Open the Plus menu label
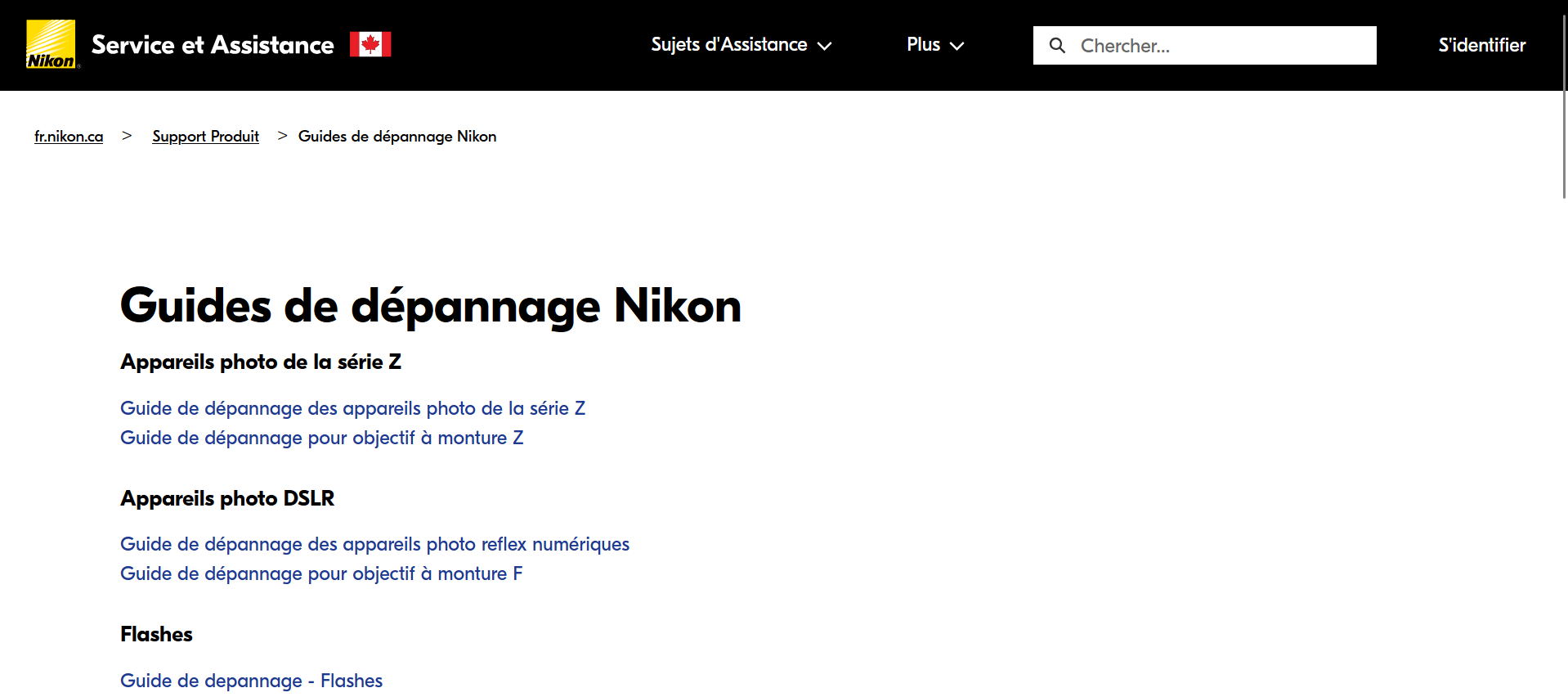 pos(923,44)
